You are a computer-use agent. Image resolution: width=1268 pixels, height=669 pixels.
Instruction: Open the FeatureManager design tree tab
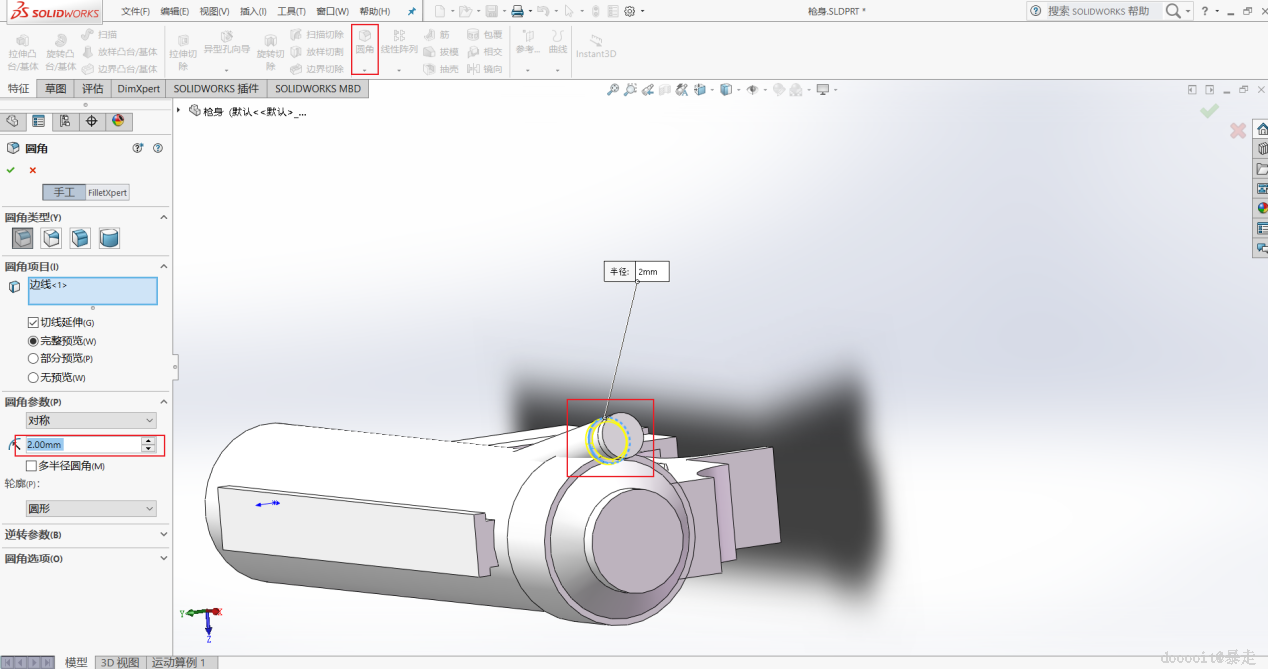click(12, 121)
